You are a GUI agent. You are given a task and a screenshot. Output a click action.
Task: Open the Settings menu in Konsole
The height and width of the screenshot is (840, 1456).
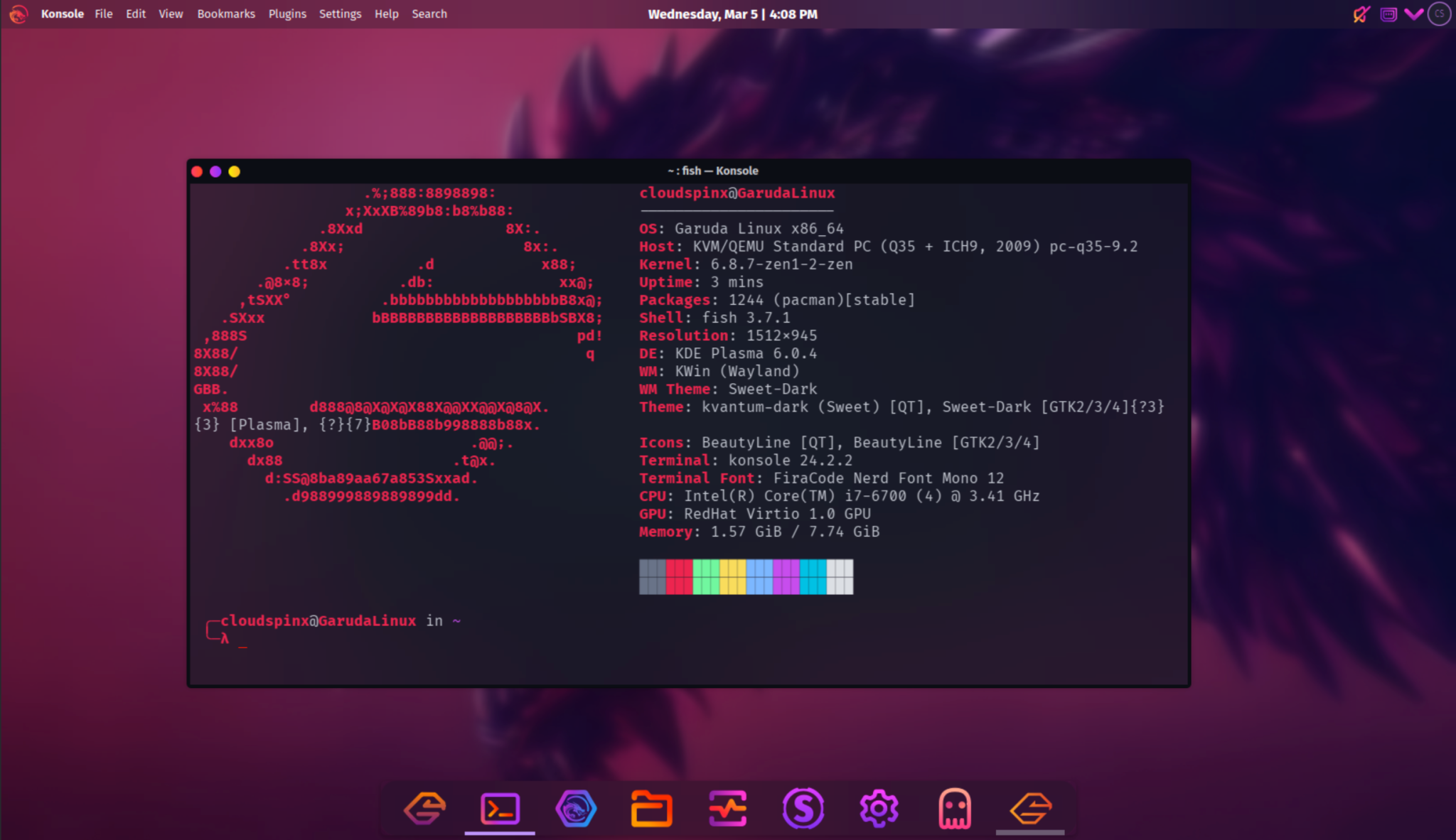(x=340, y=14)
